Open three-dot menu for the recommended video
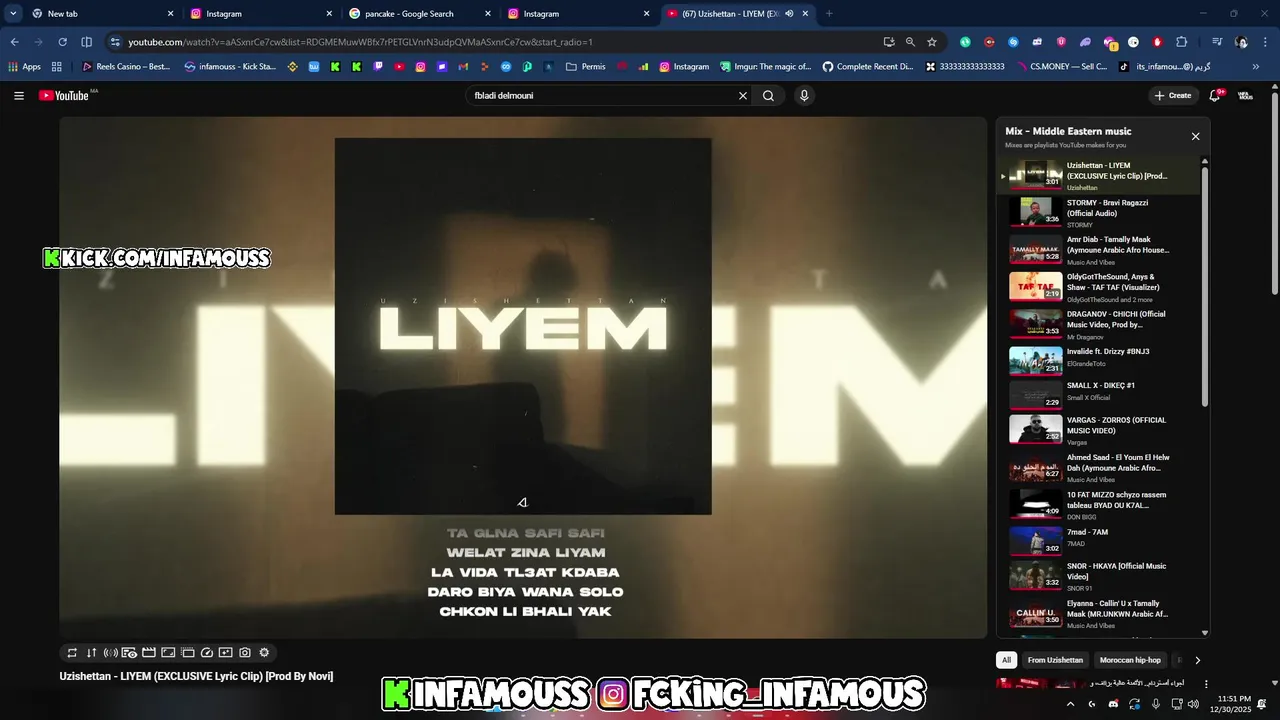Image resolution: width=1280 pixels, height=720 pixels. pyautogui.click(x=1206, y=685)
